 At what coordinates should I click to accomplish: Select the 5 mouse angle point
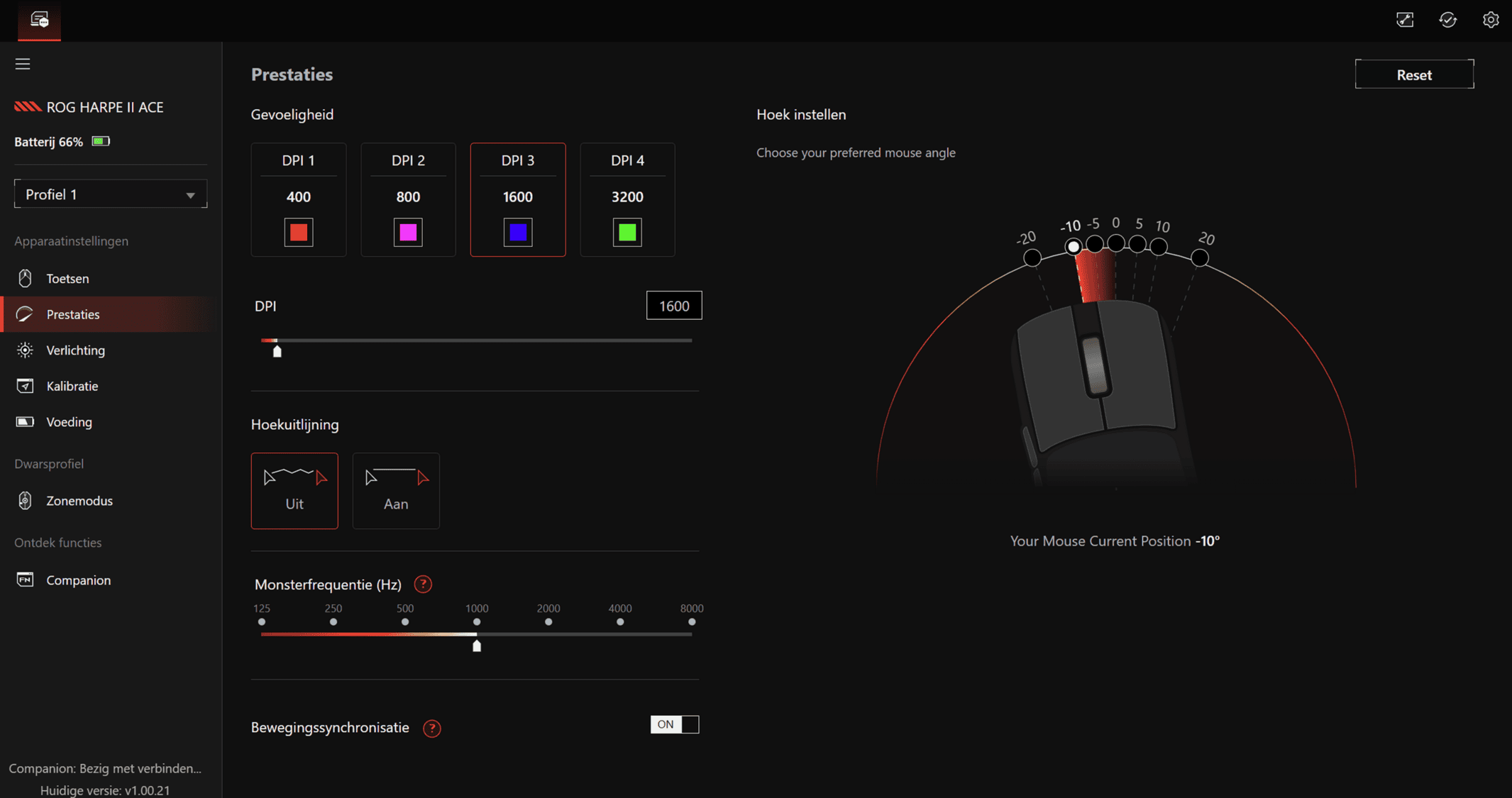click(x=1137, y=244)
